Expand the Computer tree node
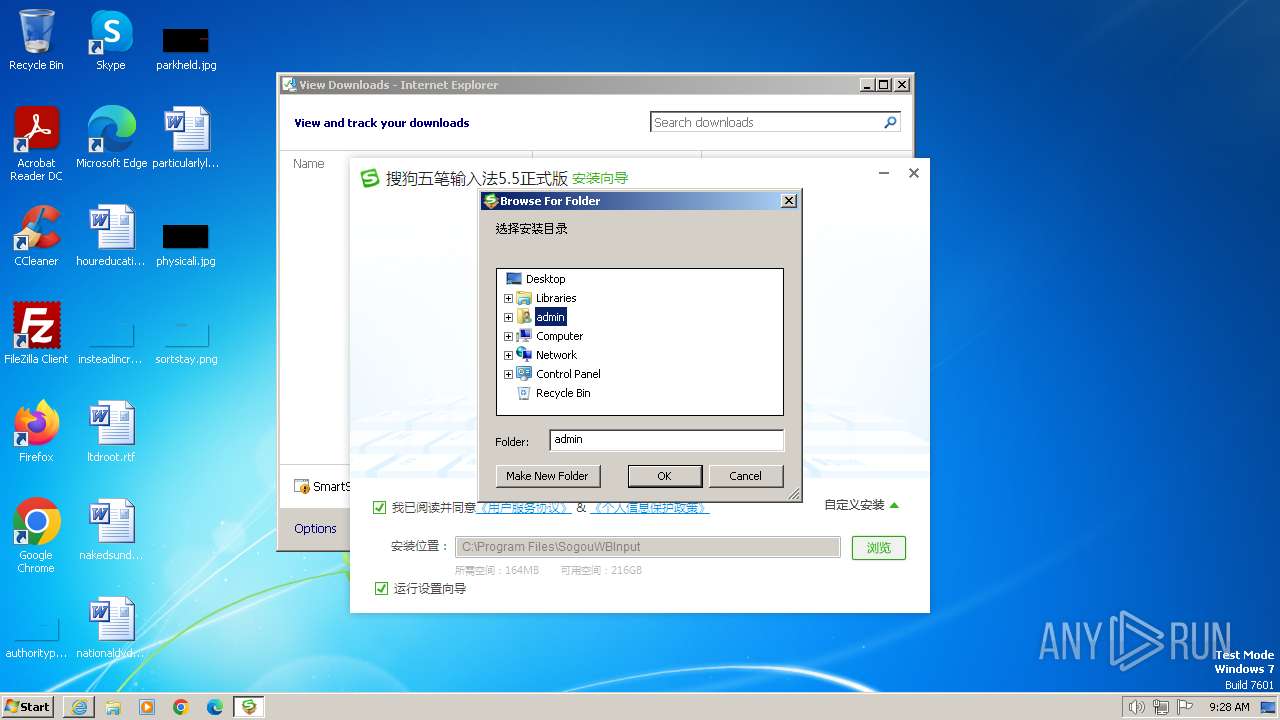 508,336
